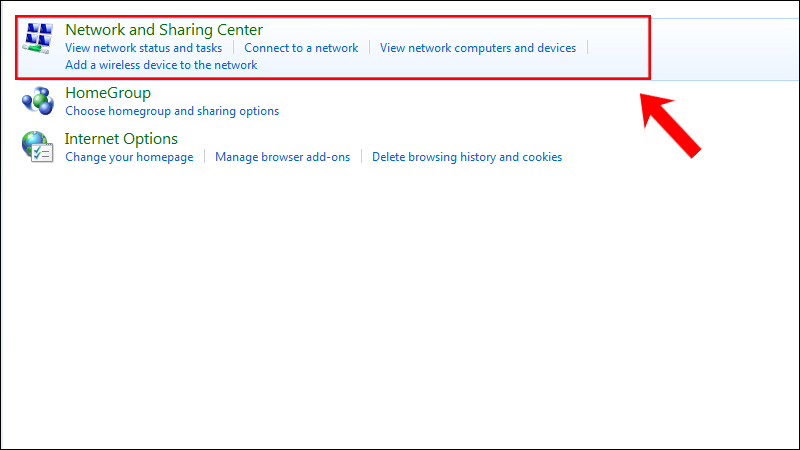Click Add a wireless device to the network
This screenshot has height=450, width=800.
point(161,65)
